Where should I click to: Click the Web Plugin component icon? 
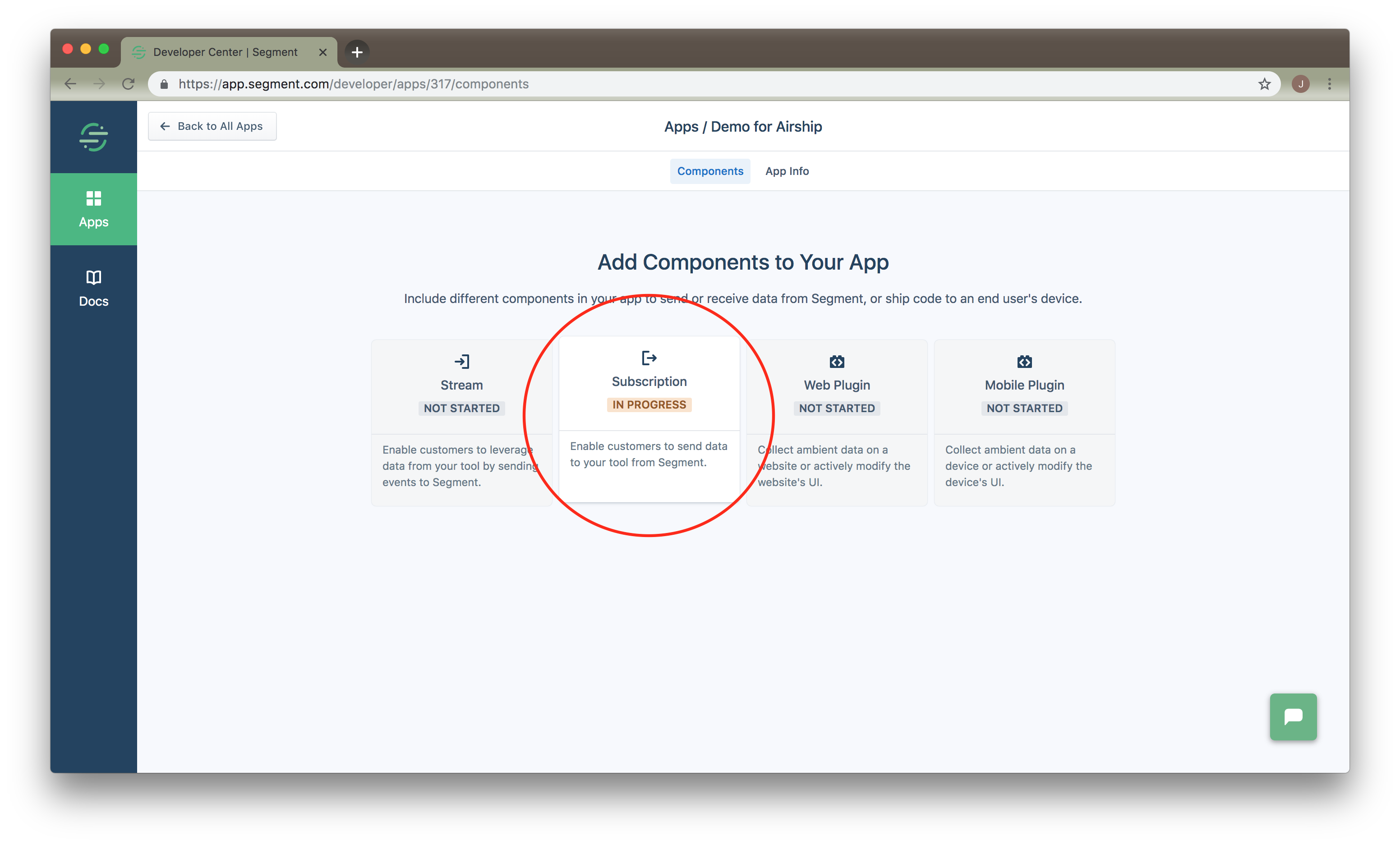[x=836, y=361]
